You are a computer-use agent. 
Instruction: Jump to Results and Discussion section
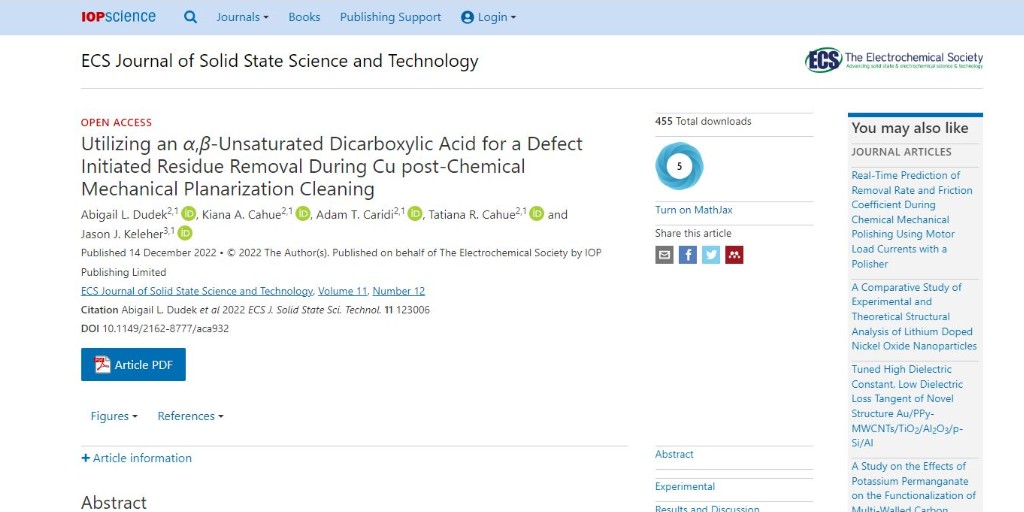click(707, 509)
